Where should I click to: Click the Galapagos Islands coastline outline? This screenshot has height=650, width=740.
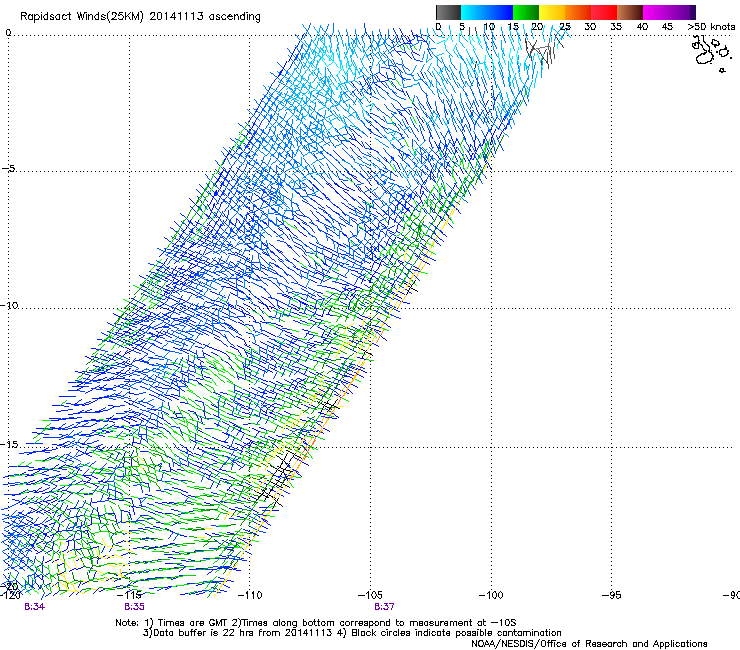click(x=711, y=53)
